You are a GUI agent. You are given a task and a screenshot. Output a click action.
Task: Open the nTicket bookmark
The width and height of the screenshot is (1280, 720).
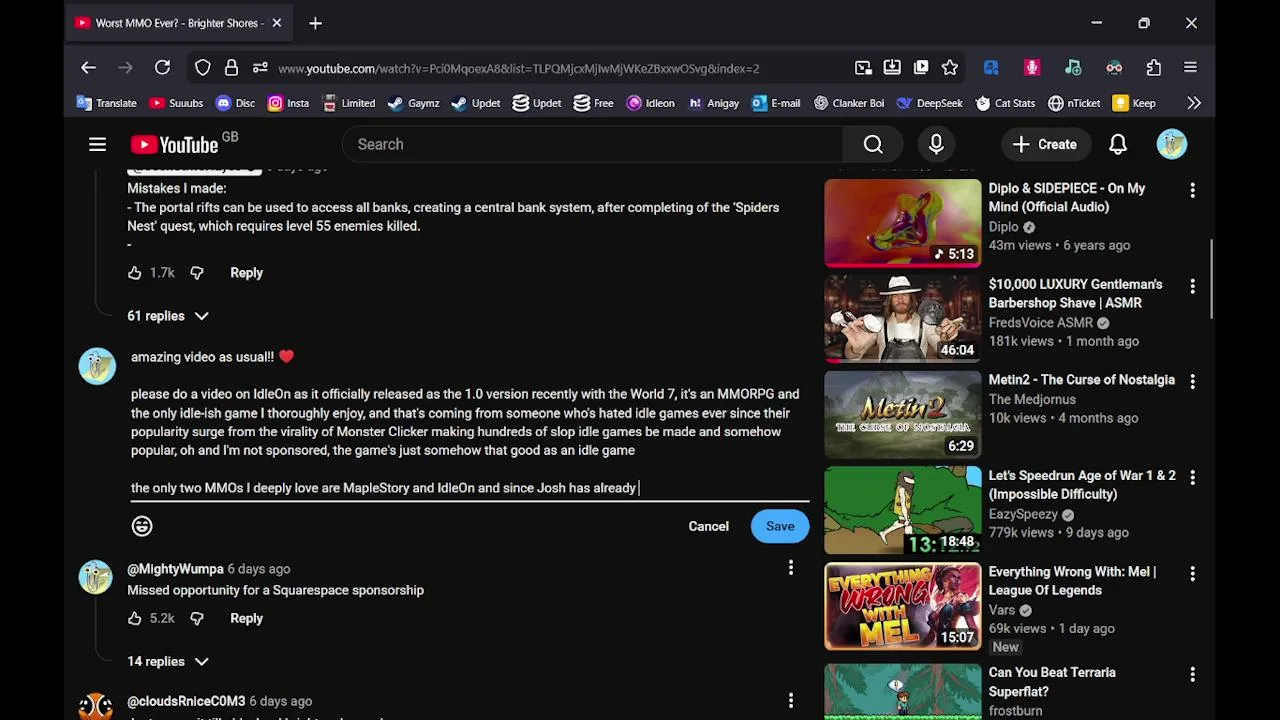pos(1074,103)
